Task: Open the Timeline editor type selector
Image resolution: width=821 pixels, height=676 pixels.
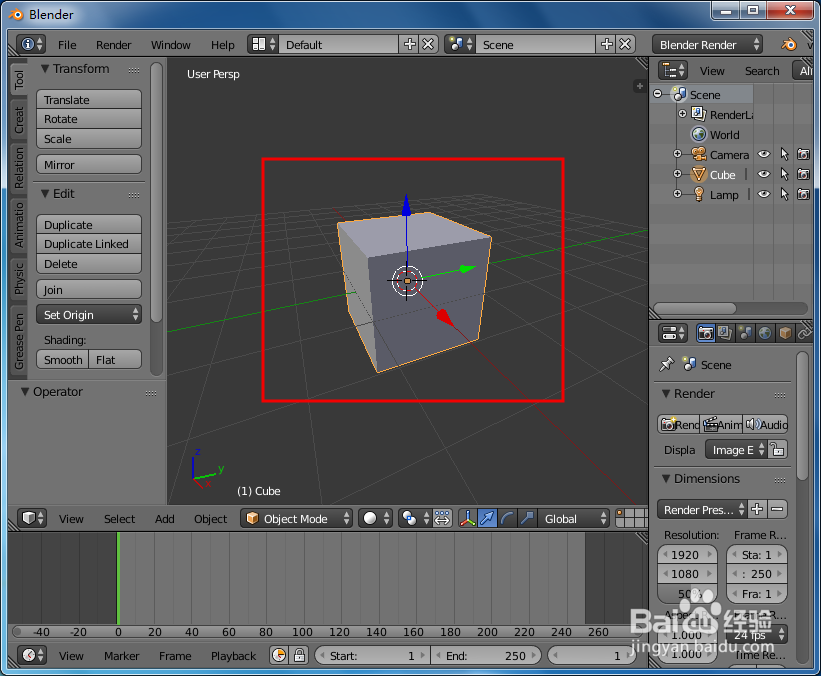Action: click(32, 655)
